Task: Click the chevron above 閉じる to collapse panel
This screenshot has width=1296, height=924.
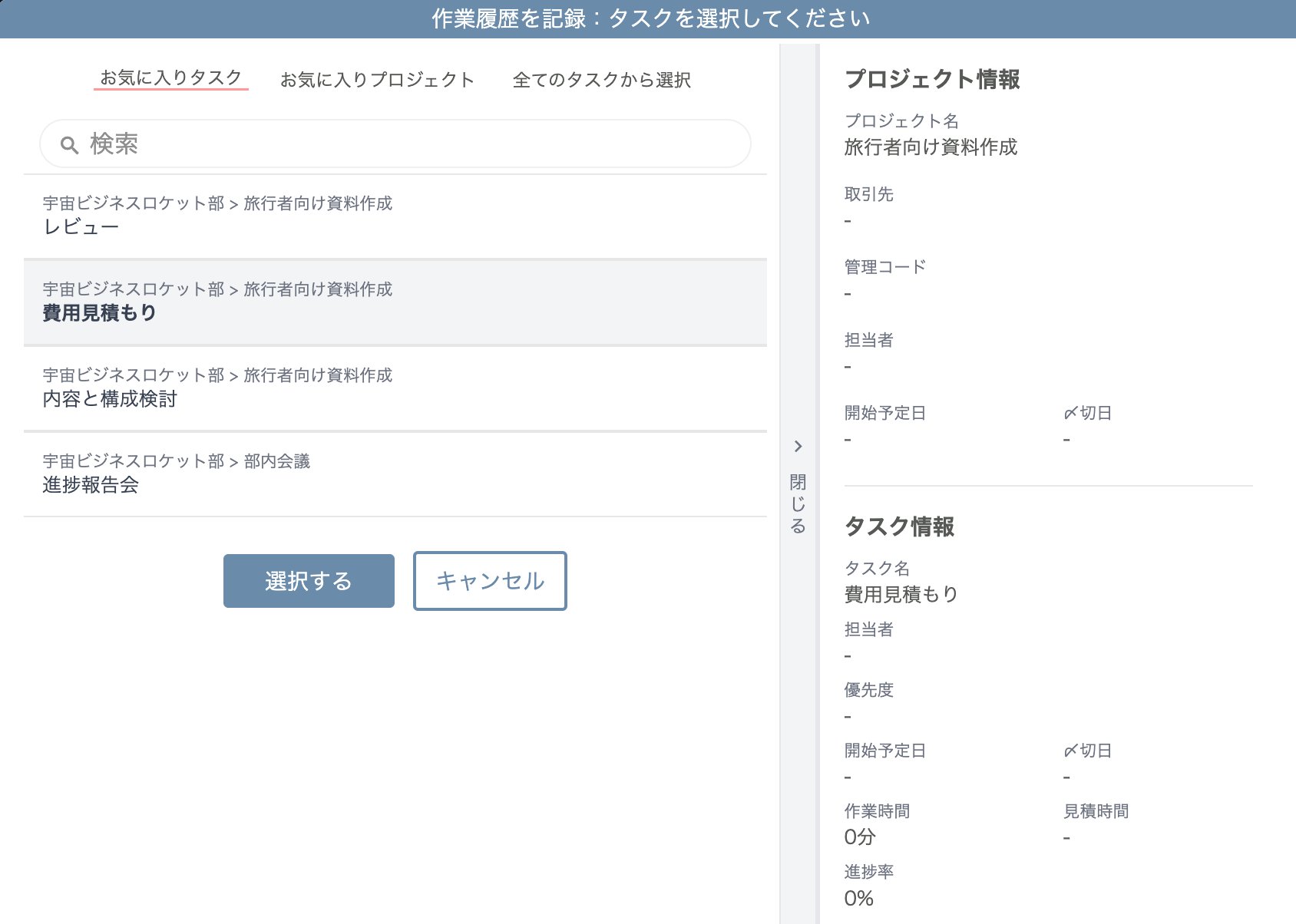Action: tap(798, 446)
